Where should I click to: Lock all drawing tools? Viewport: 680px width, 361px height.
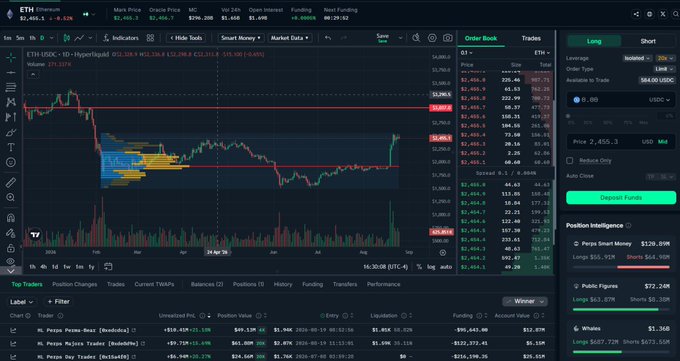[11, 248]
